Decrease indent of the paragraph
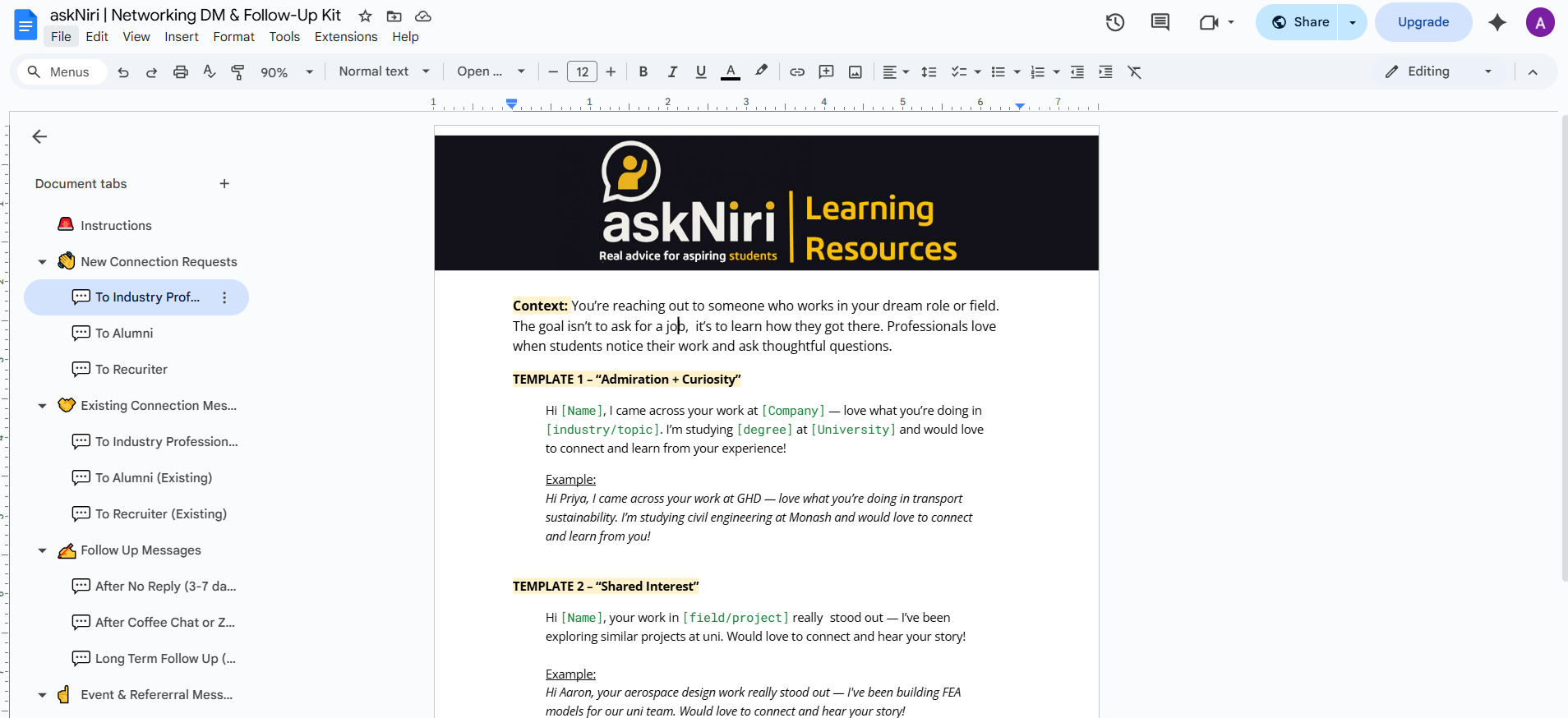Image resolution: width=1568 pixels, height=718 pixels. pyautogui.click(x=1077, y=72)
